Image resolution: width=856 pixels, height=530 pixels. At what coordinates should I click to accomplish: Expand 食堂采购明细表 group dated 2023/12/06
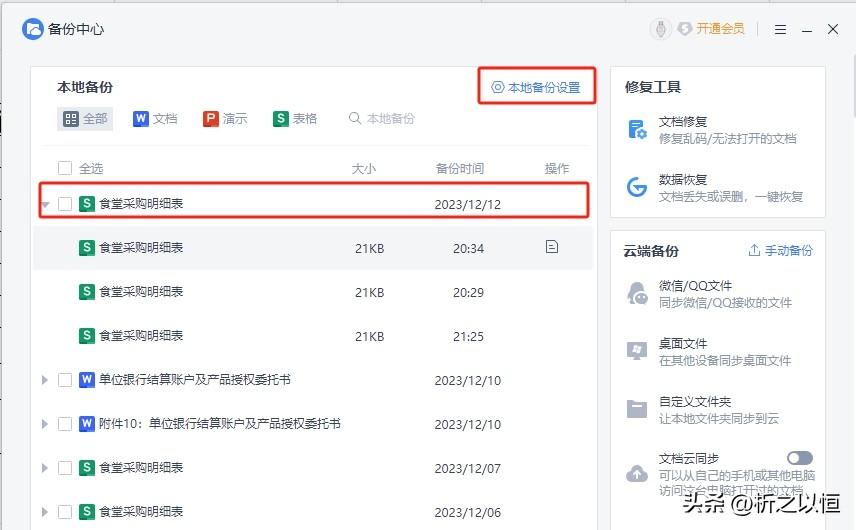click(x=45, y=512)
